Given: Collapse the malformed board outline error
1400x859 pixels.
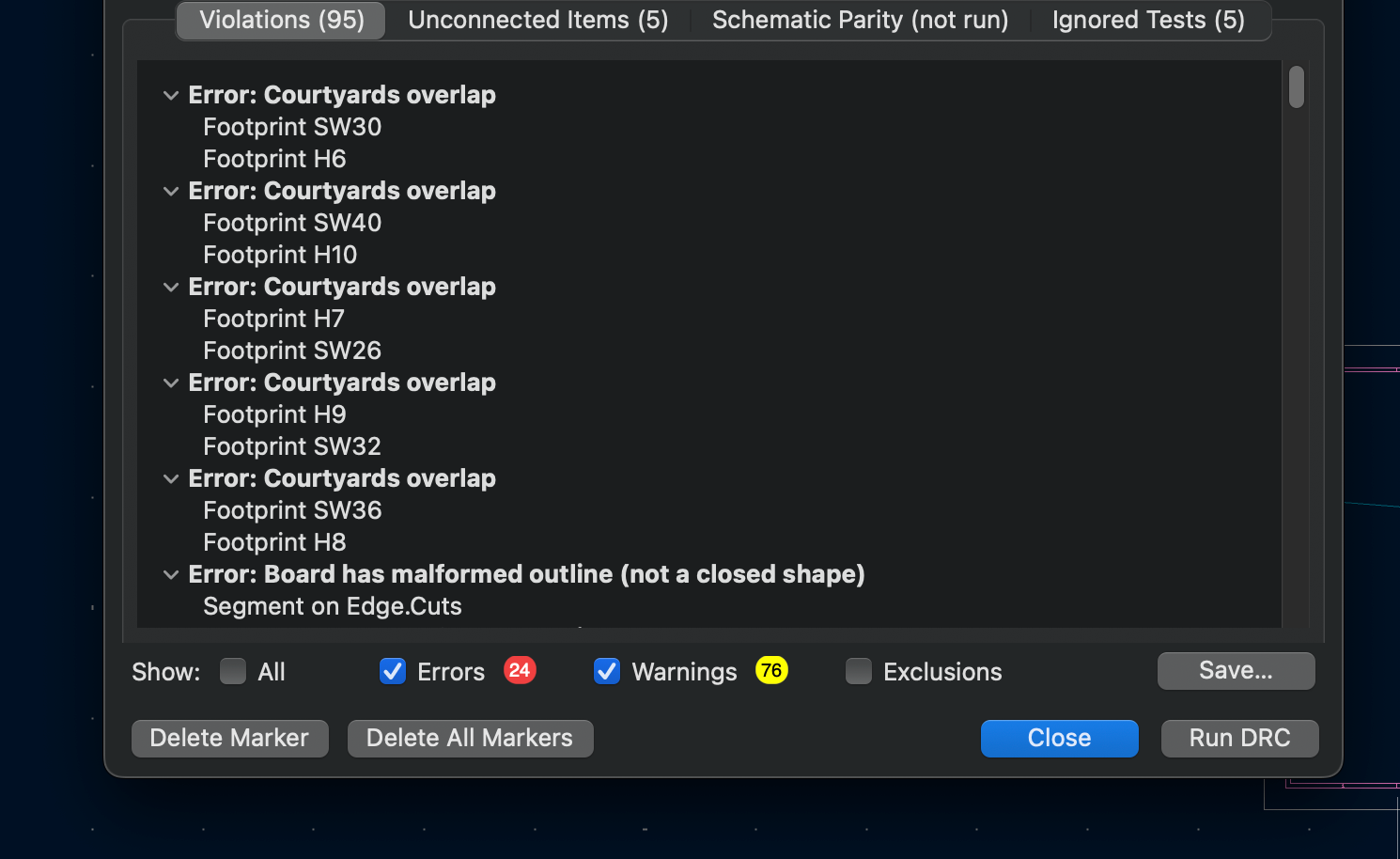Looking at the screenshot, I should click(171, 575).
